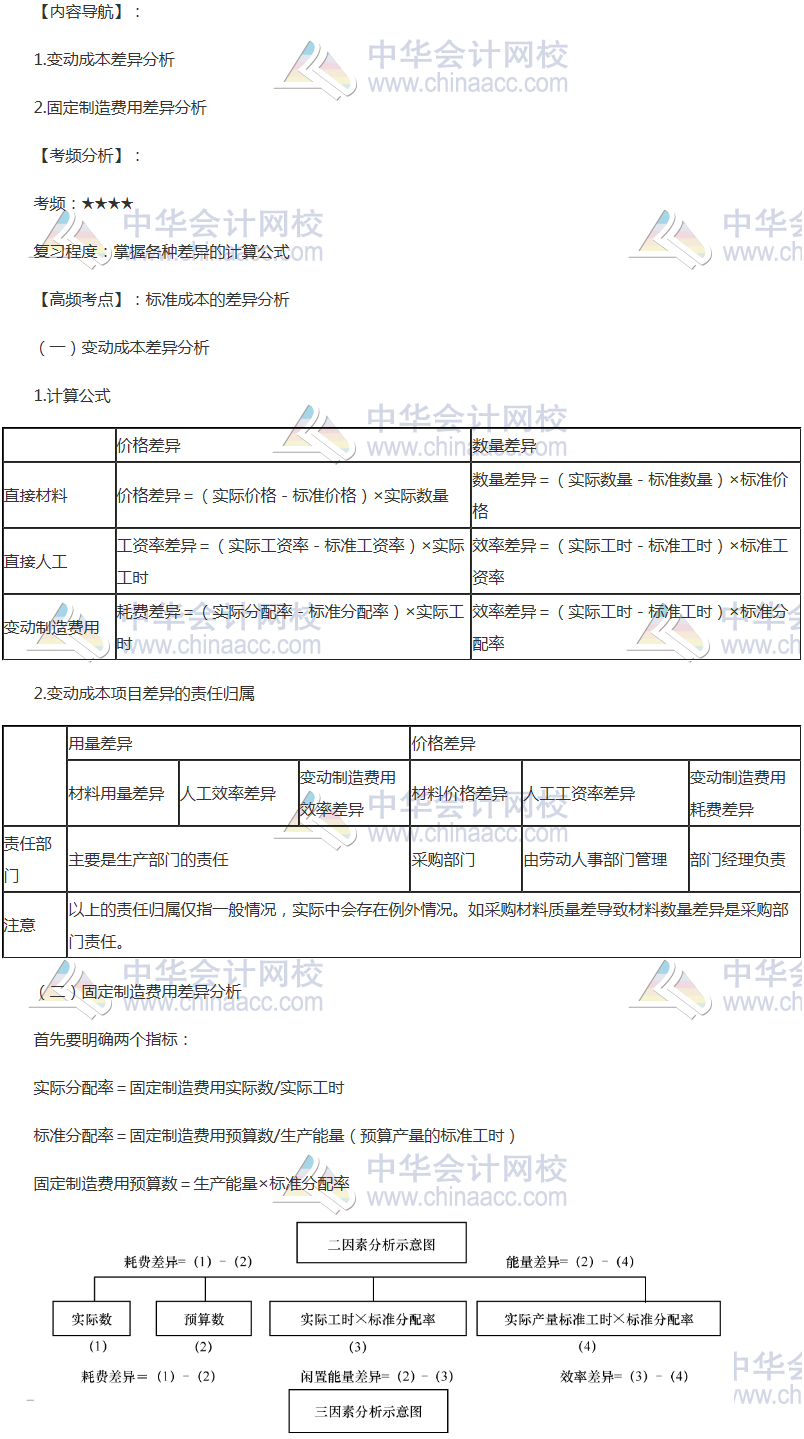Viewport: 804px width, 1439px height.
Task: Click the 考频 four-star rating
Action: 106,204
